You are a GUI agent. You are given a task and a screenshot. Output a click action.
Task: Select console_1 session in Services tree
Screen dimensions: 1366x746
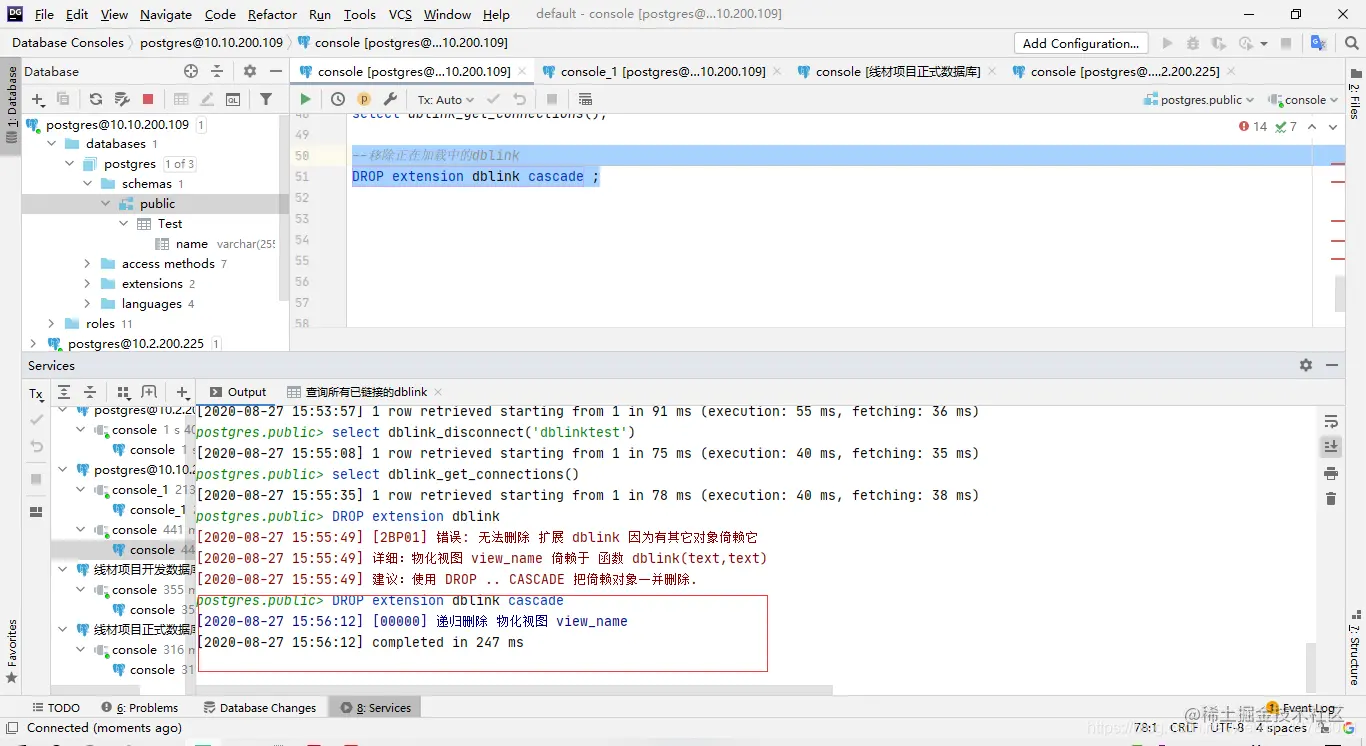click(140, 489)
